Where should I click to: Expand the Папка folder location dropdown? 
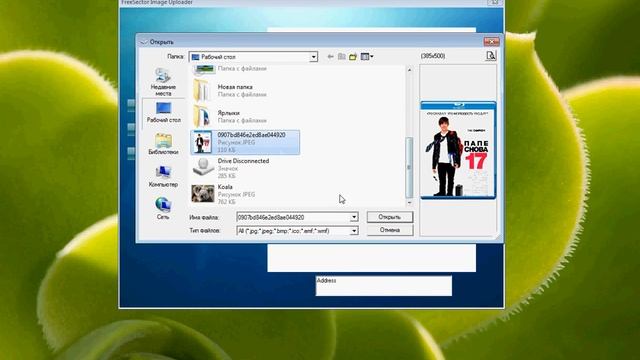[x=313, y=57]
